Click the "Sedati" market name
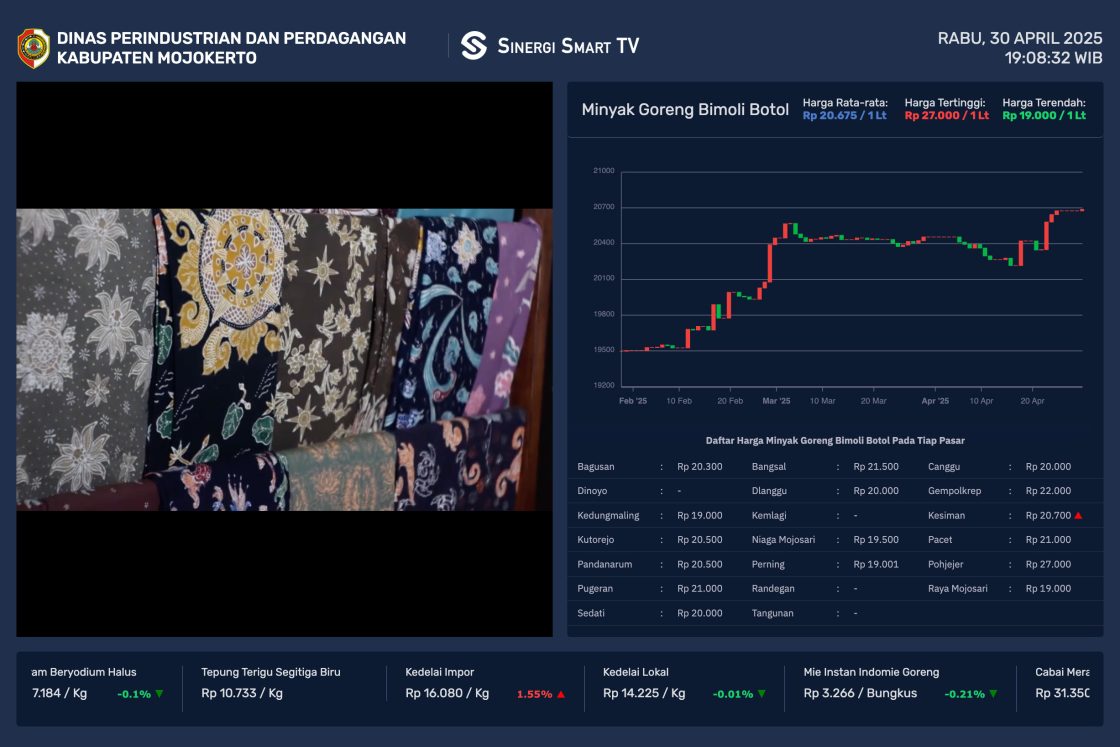The image size is (1120, 747). (x=591, y=613)
